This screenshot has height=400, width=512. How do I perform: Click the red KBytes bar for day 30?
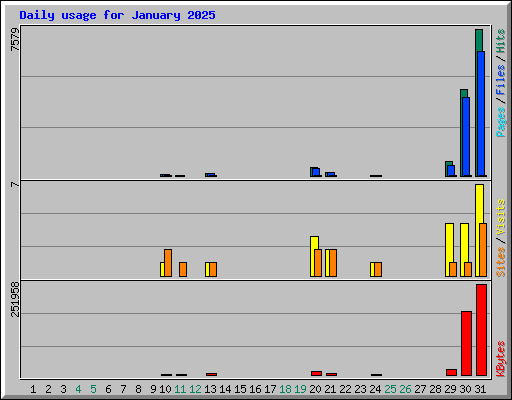point(466,343)
